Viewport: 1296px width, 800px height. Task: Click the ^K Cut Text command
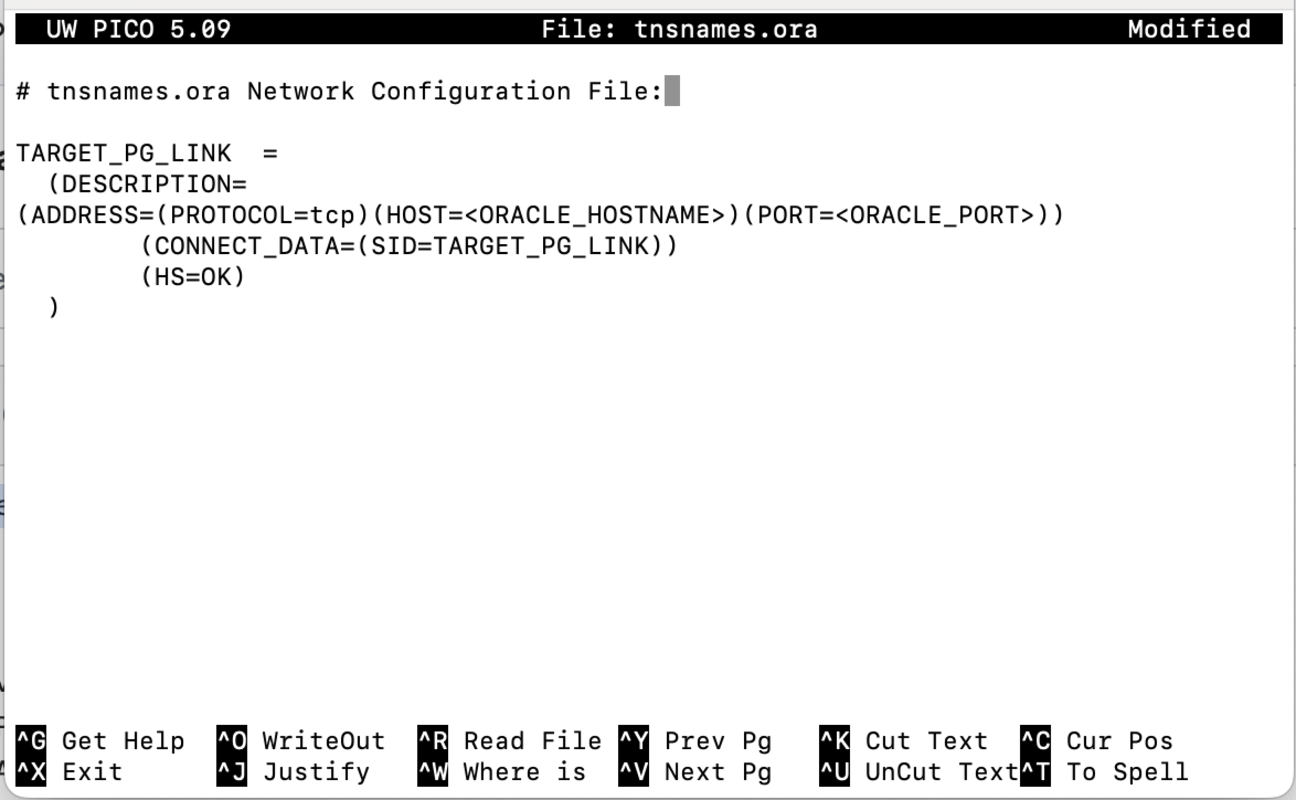point(905,741)
